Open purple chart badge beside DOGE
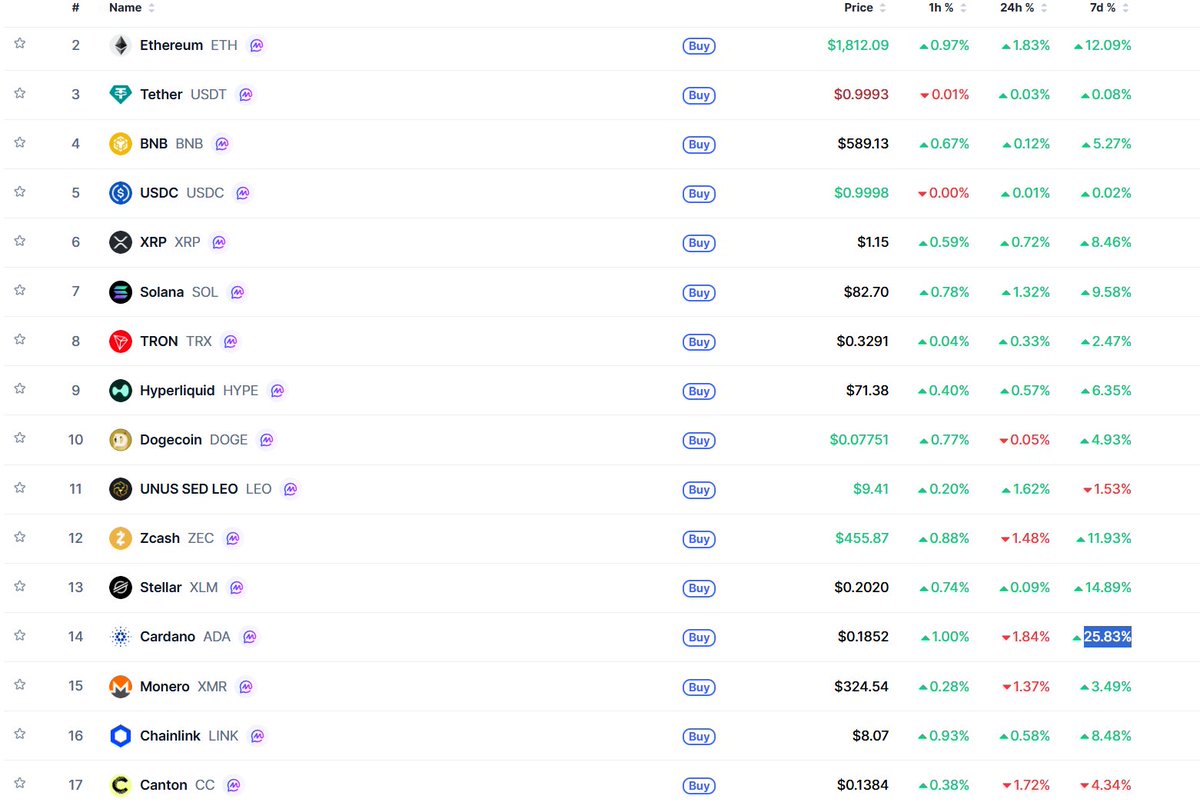 click(x=266, y=440)
